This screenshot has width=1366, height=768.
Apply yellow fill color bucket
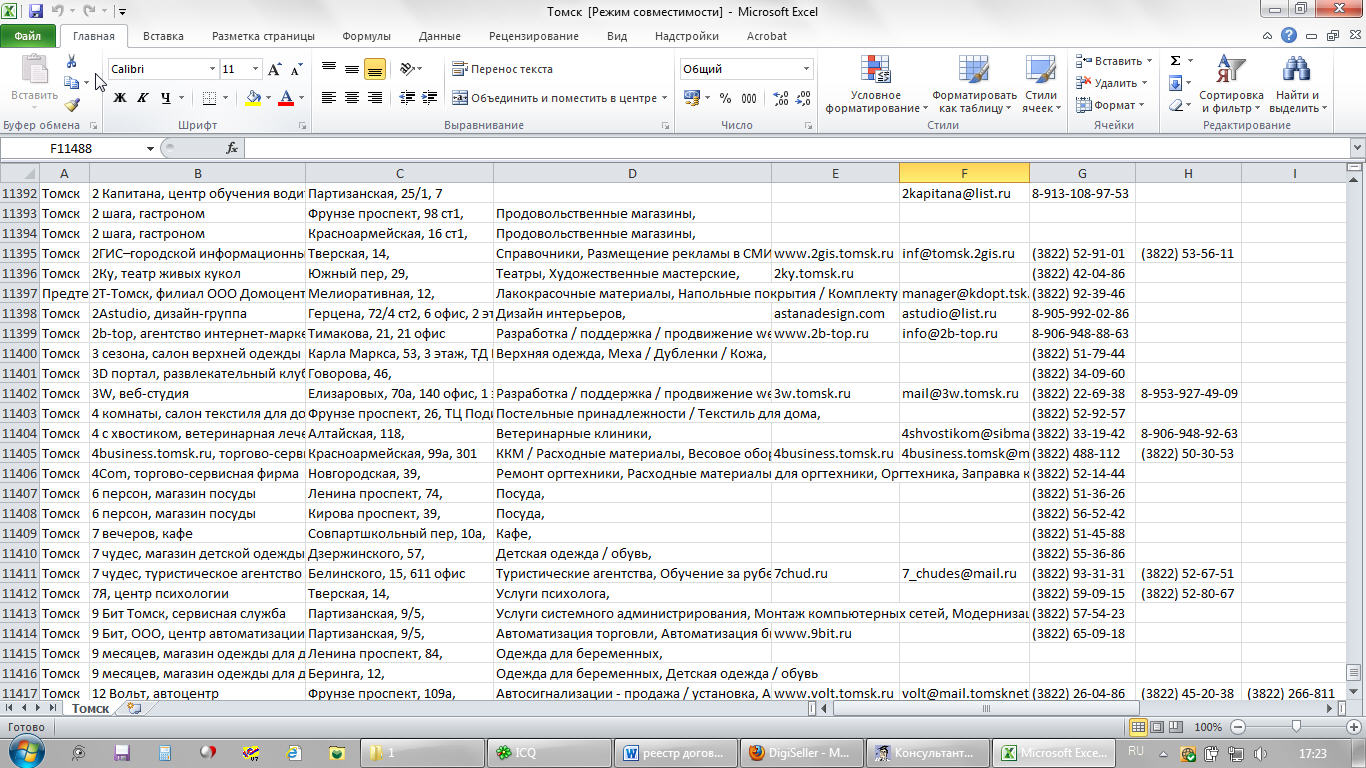coord(253,98)
